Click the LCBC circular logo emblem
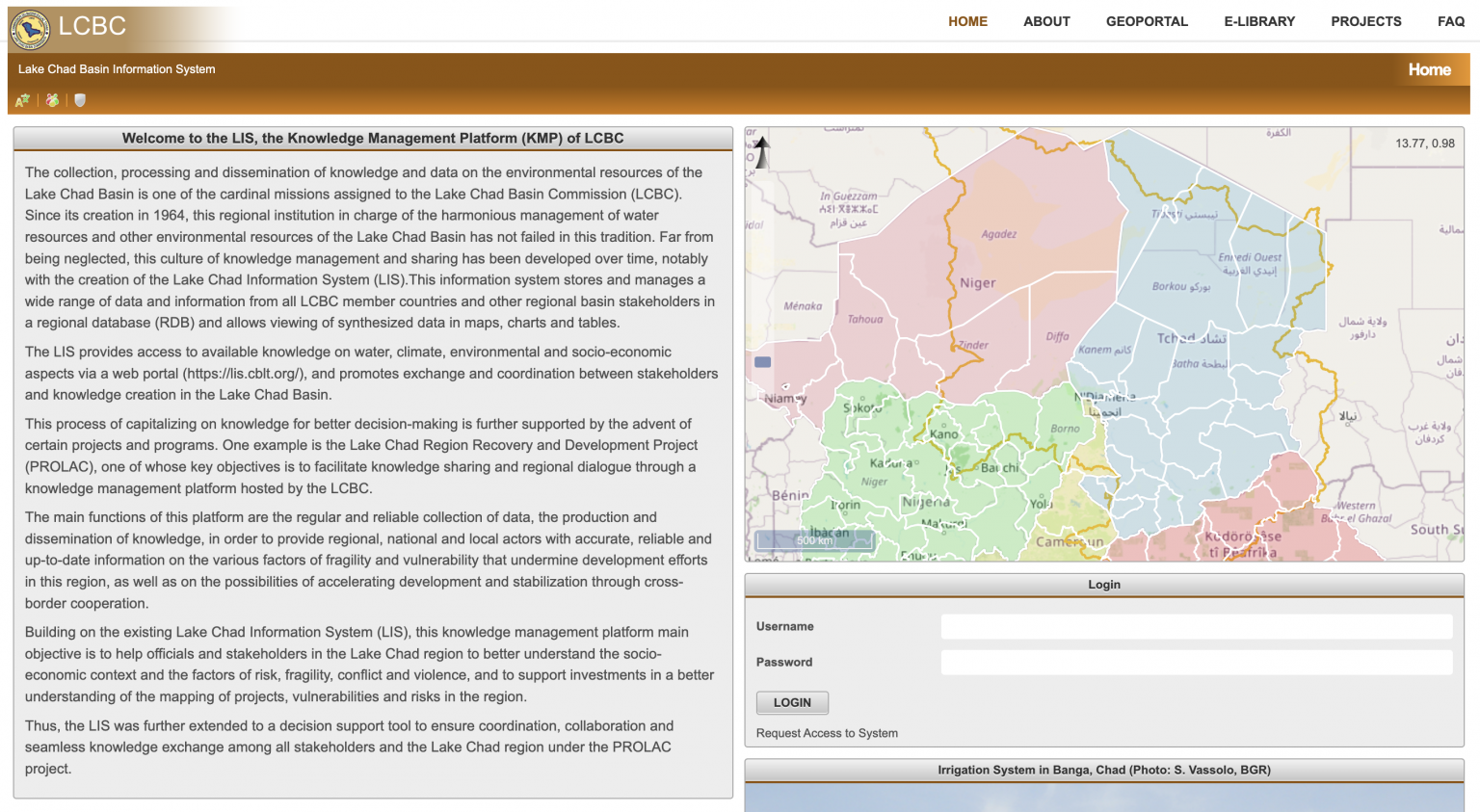 tap(30, 29)
